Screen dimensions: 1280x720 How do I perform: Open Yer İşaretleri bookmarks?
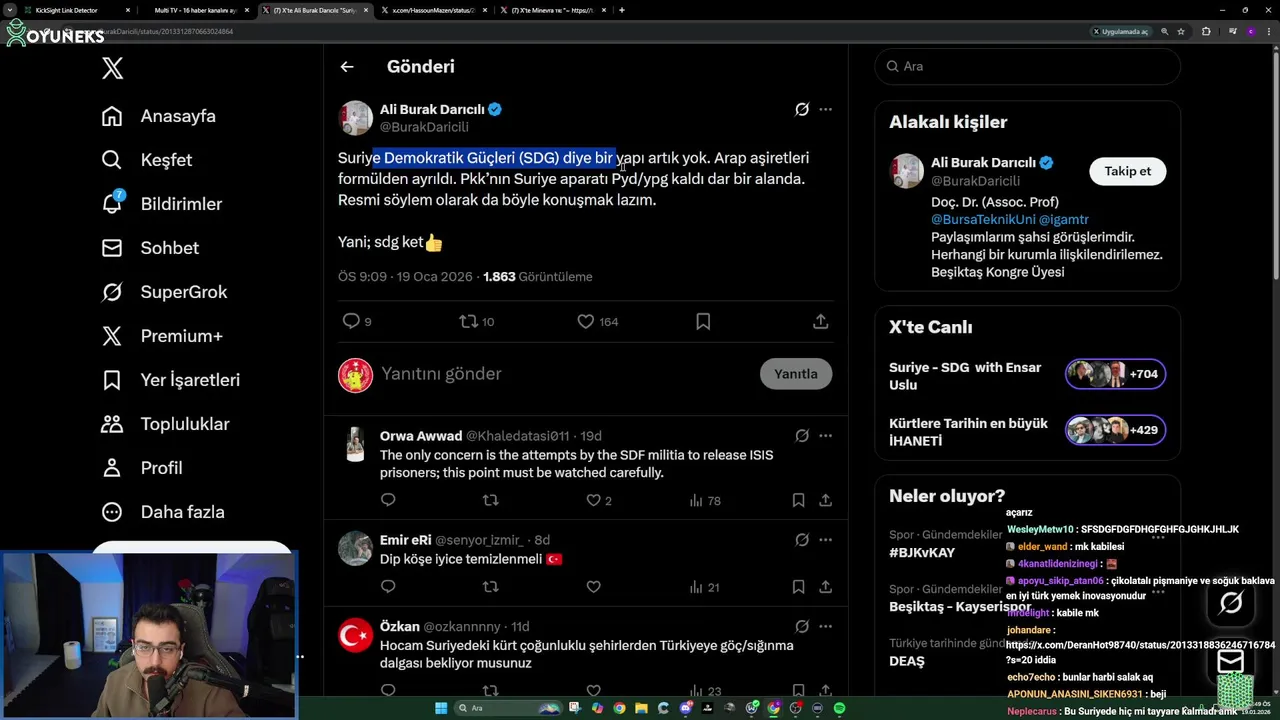point(171,380)
